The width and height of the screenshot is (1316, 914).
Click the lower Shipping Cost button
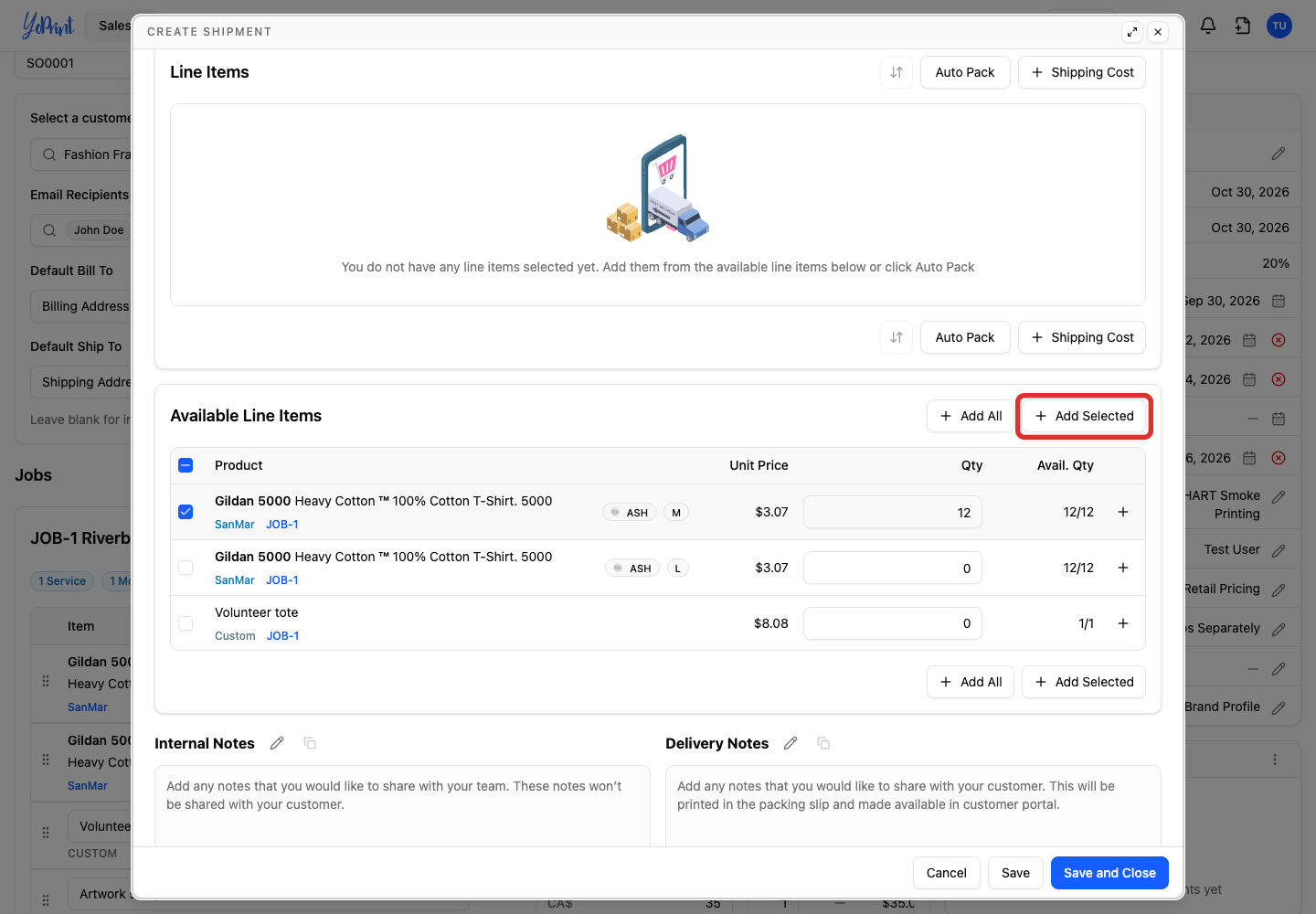coord(1082,337)
